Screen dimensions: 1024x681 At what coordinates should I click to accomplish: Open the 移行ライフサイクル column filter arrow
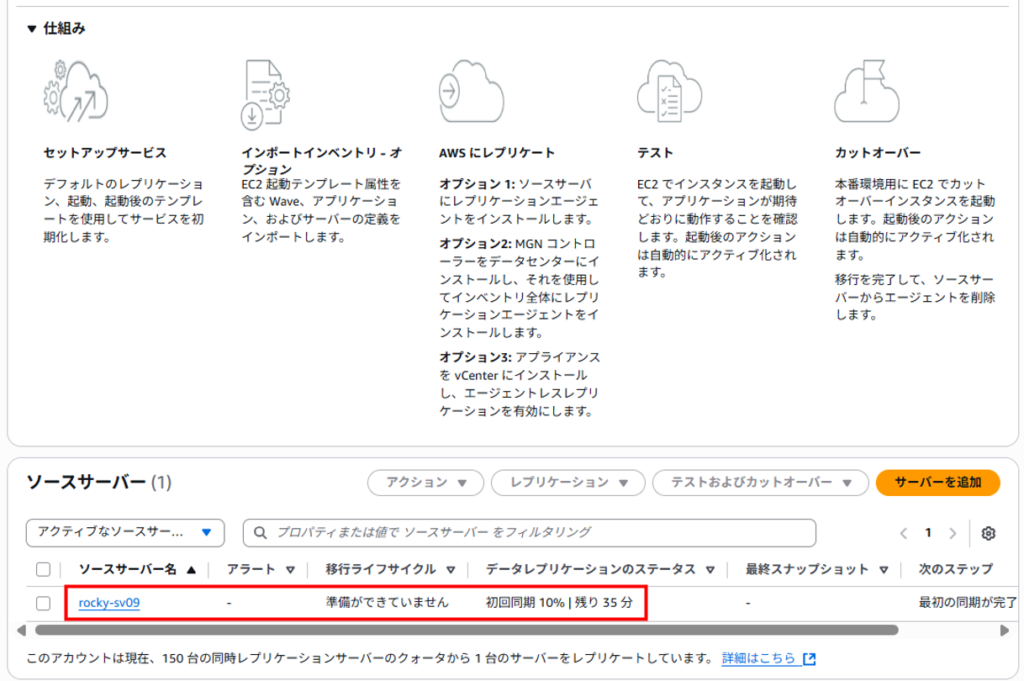point(451,570)
